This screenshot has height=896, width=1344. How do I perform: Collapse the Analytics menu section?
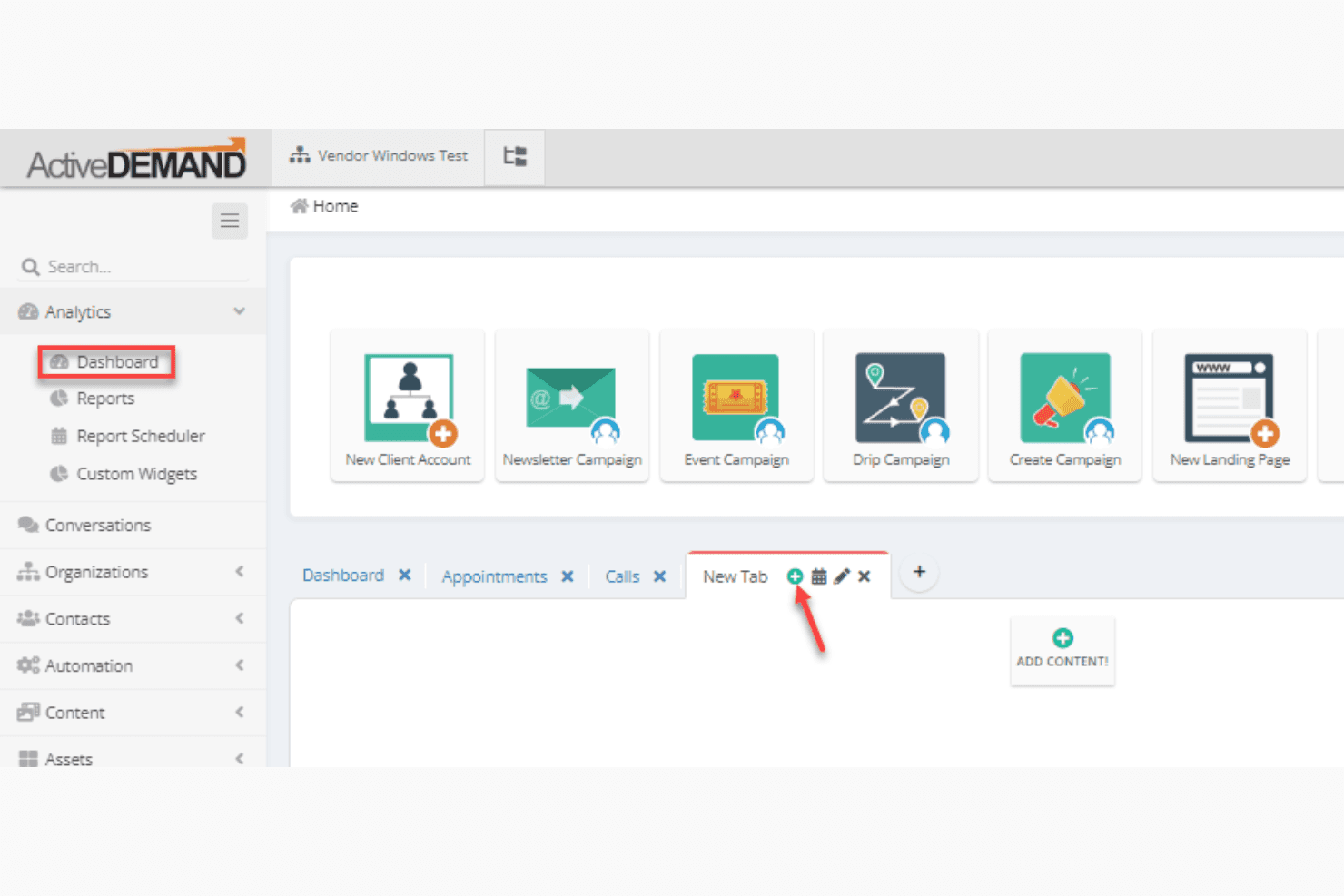click(133, 311)
